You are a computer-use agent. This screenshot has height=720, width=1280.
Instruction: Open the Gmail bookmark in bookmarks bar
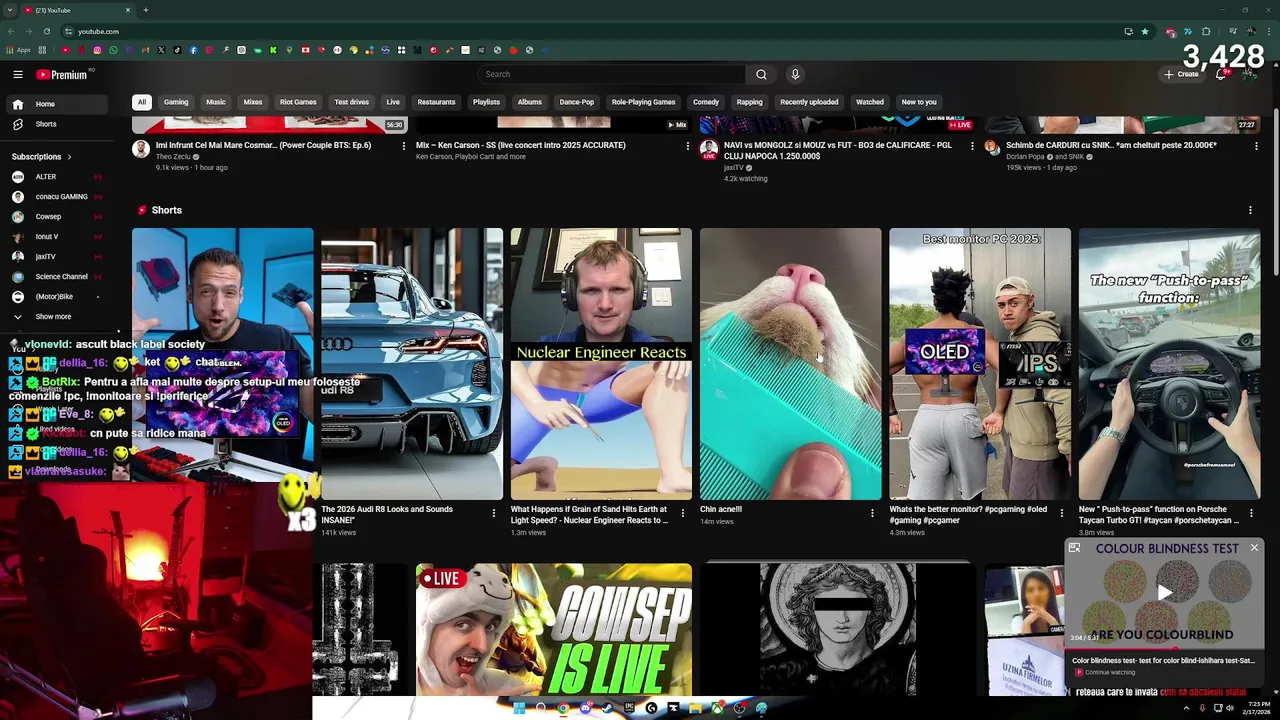145,50
